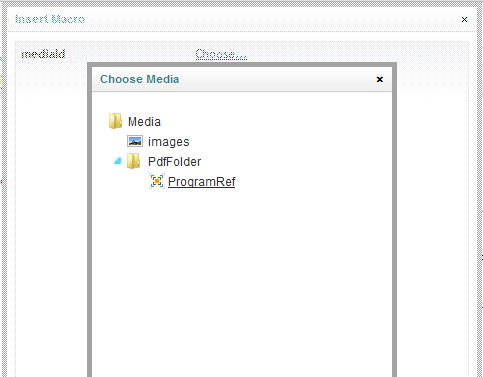Click the Choose Media header bar background
Screen dimensions: 483x377
(x=277, y=79)
